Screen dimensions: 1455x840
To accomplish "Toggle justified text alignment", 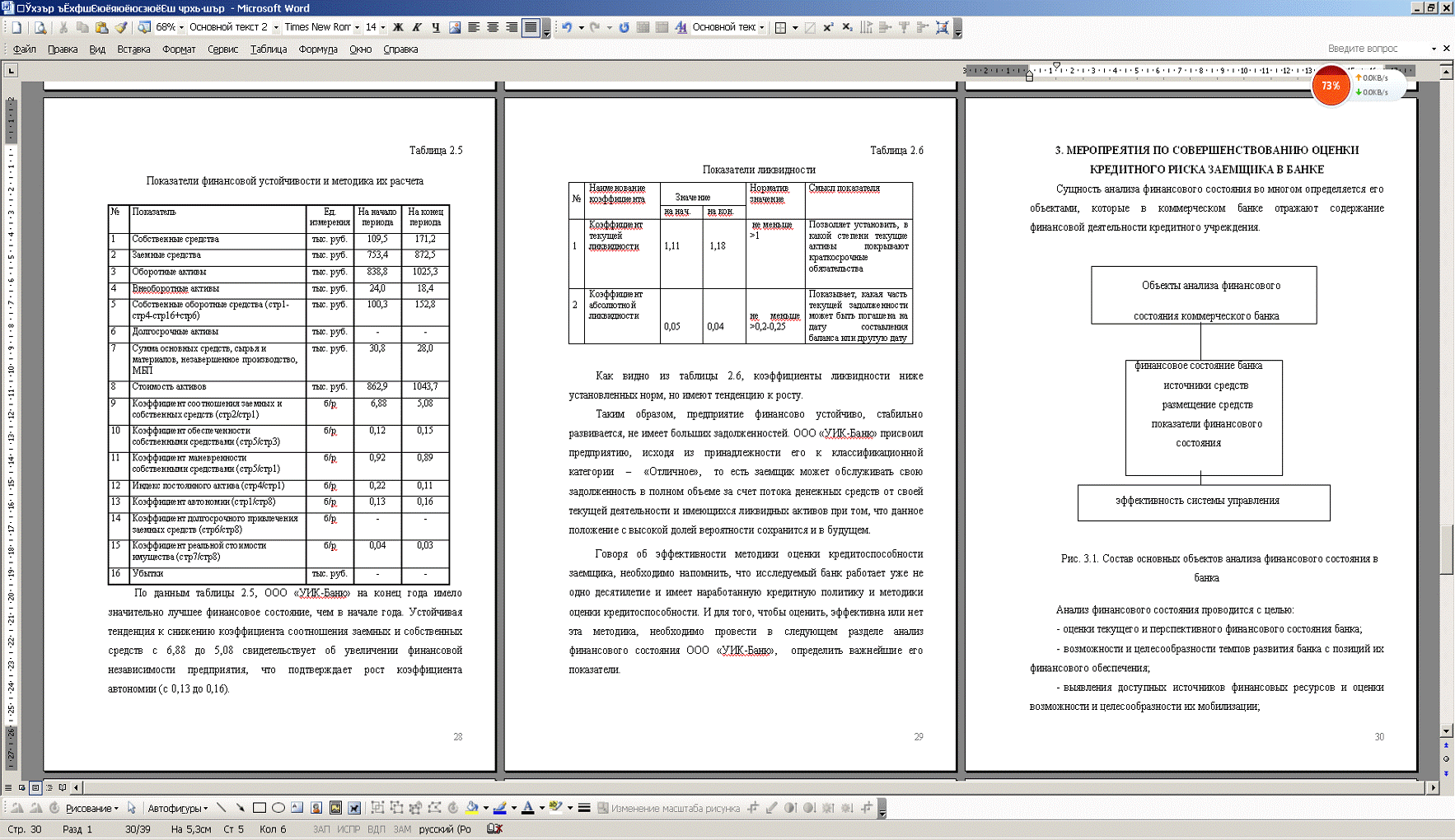I will [531, 27].
